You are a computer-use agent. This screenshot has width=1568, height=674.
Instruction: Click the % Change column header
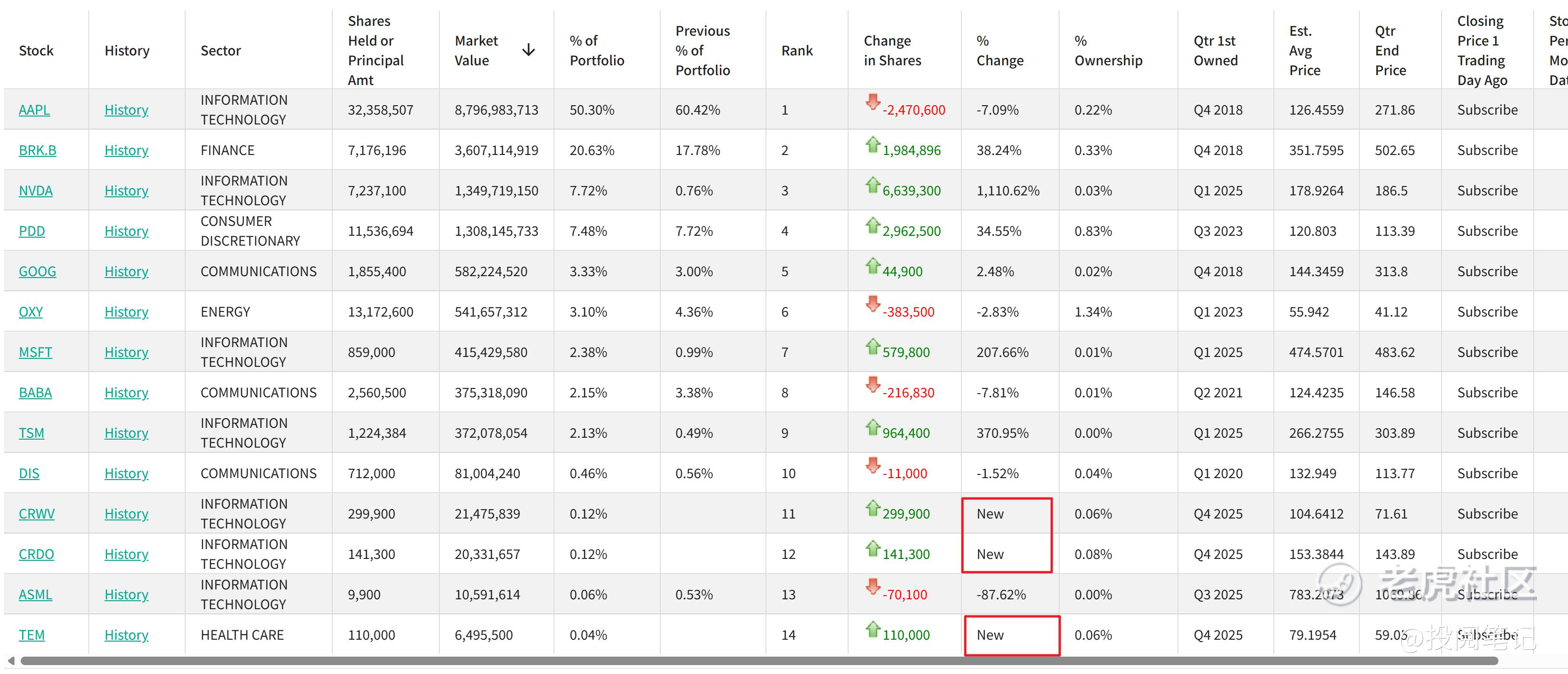click(x=999, y=50)
